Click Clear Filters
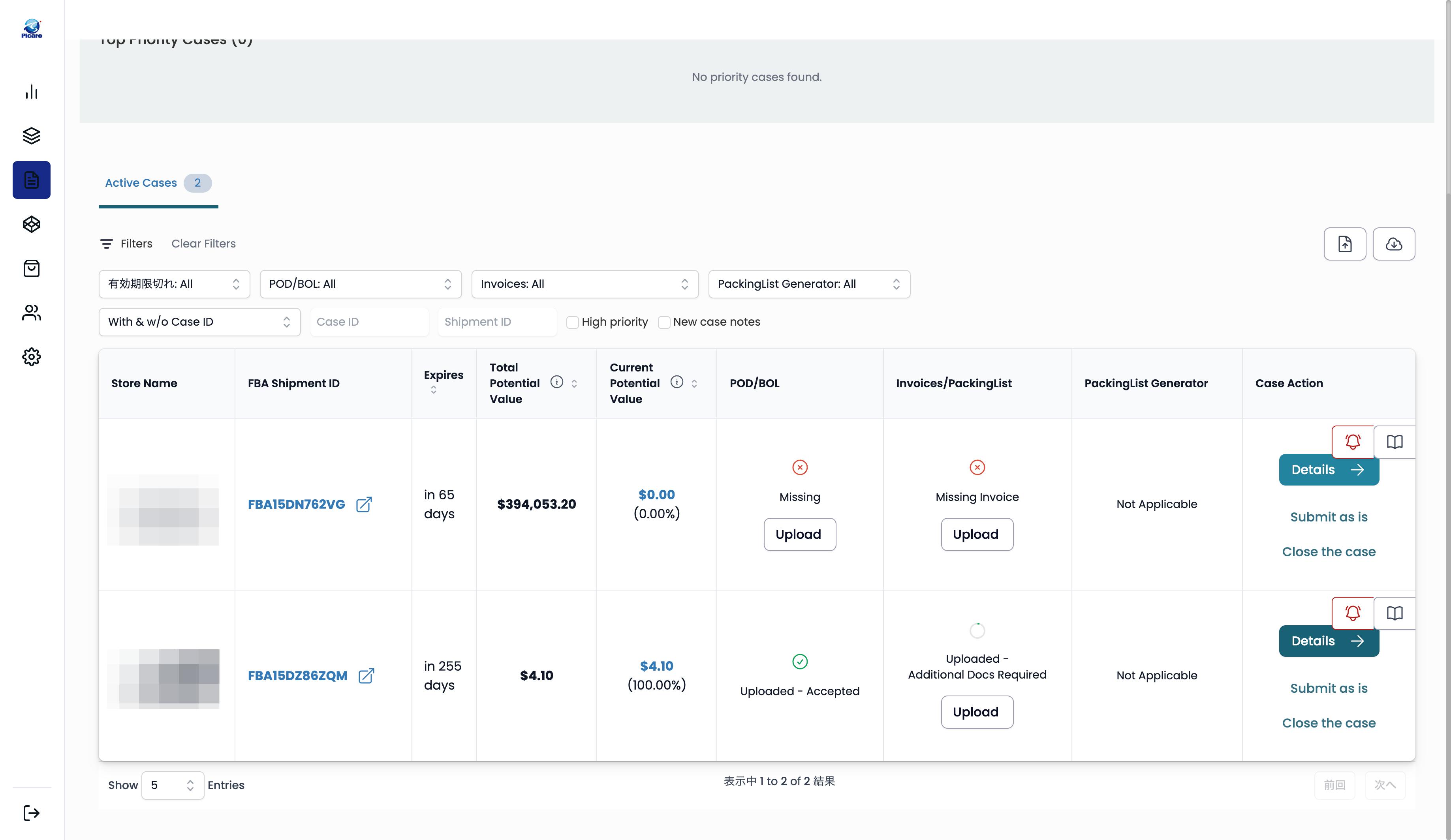Viewport: 1451px width, 840px height. click(x=204, y=244)
